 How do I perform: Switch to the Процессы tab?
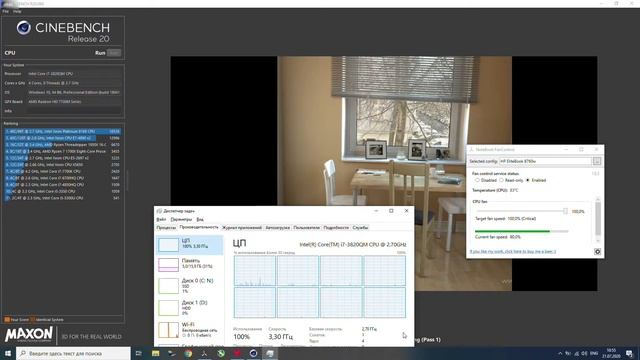click(166, 228)
